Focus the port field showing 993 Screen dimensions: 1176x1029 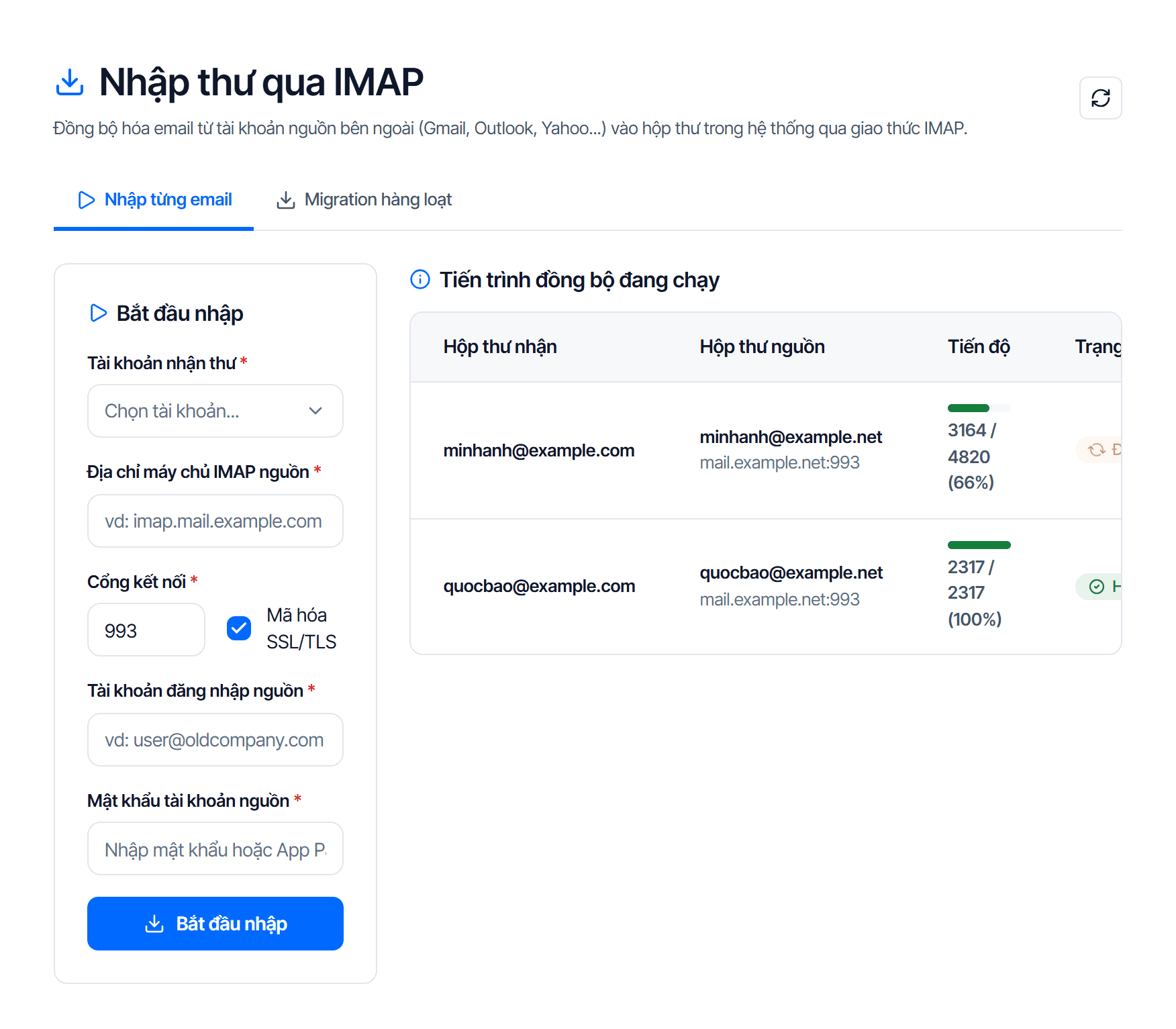click(x=146, y=630)
